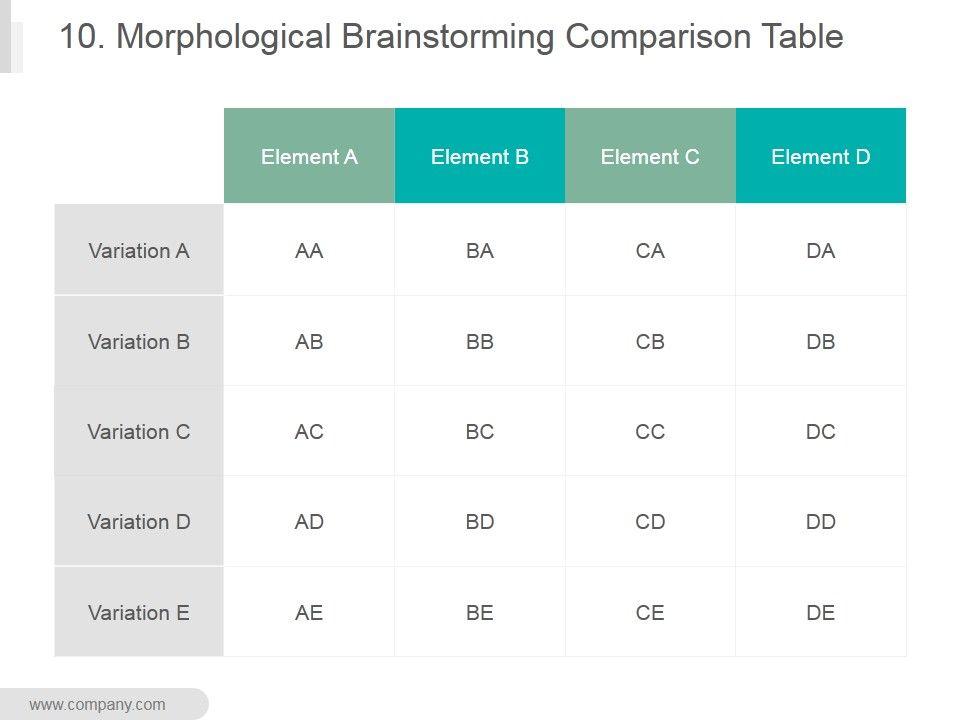Select the CC table cell
The height and width of the screenshot is (720, 960).
click(x=650, y=432)
